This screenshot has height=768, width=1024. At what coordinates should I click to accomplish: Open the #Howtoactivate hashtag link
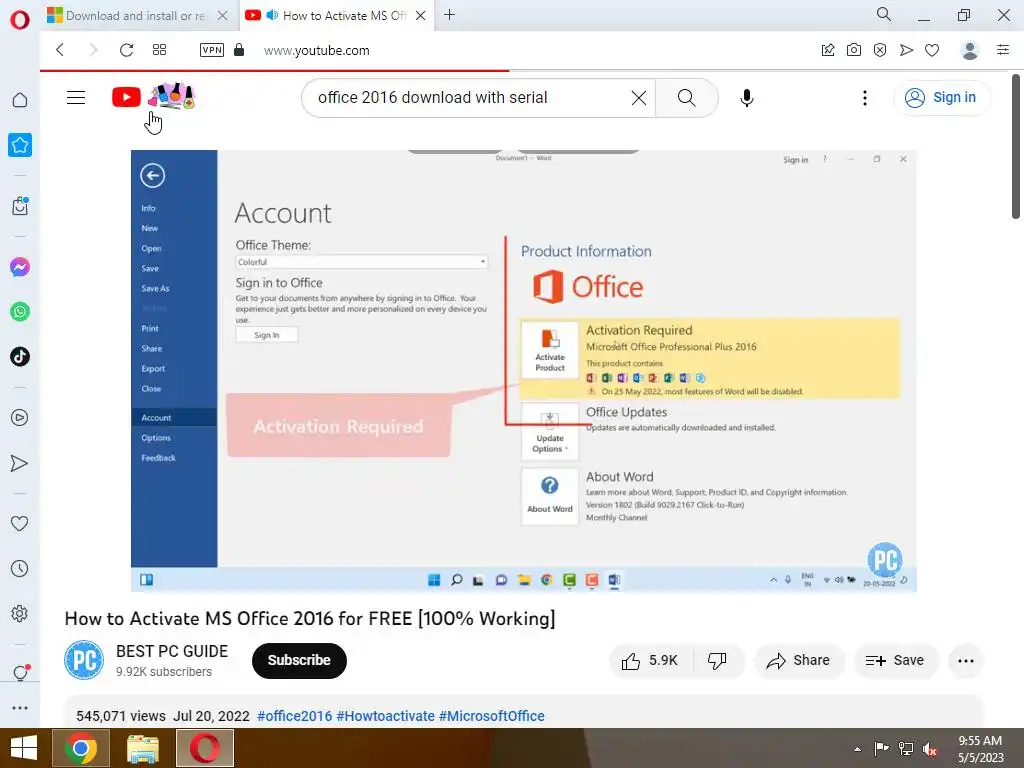385,716
